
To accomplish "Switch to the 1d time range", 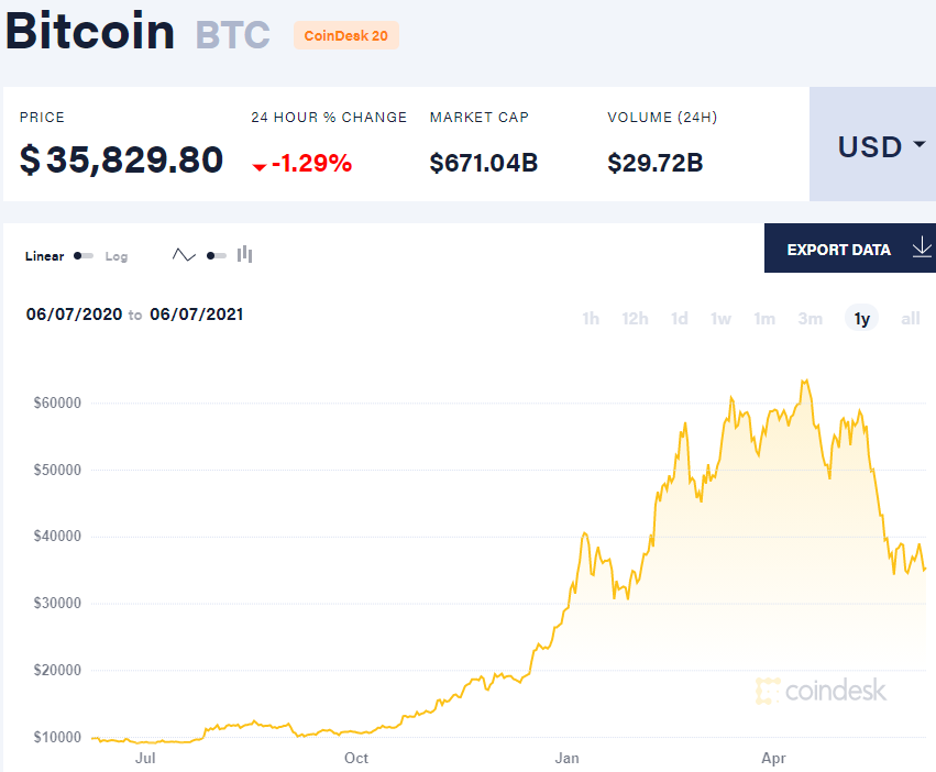I will pos(680,319).
